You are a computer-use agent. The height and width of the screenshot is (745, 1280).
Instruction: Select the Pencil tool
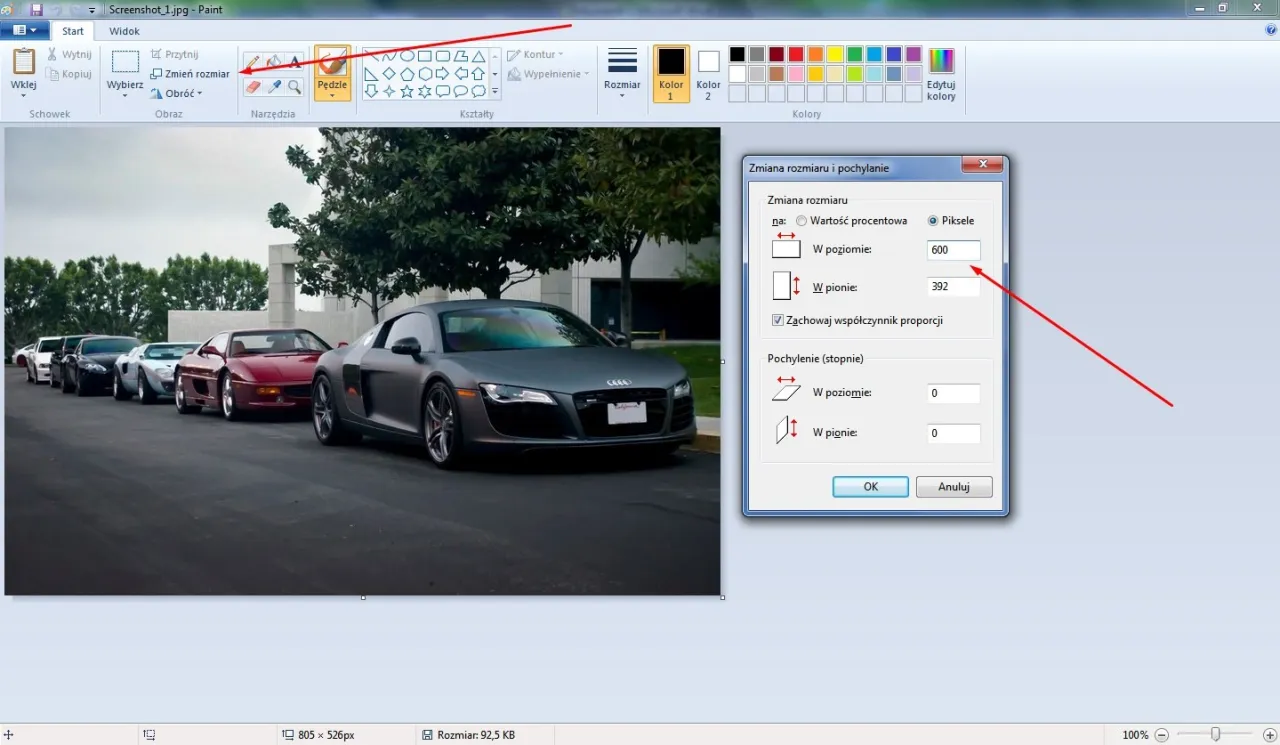(253, 62)
